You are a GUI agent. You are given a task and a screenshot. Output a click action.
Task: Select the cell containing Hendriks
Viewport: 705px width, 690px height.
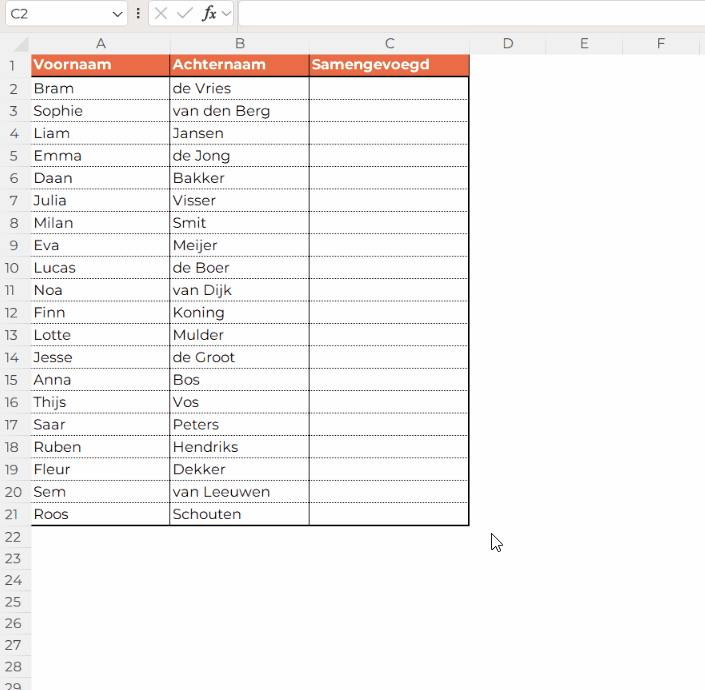click(x=240, y=447)
